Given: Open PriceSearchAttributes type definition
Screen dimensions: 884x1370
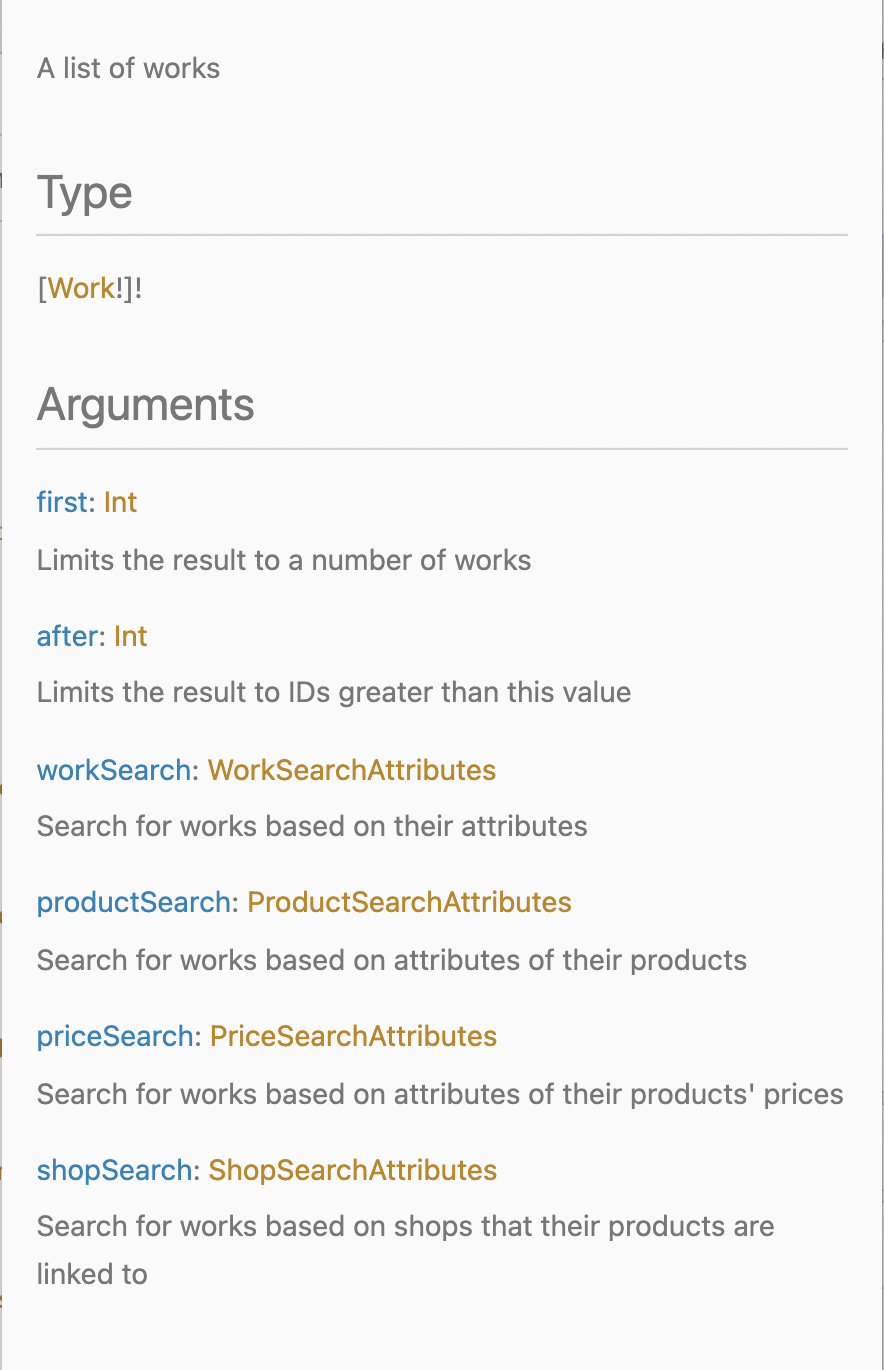Looking at the screenshot, I should click(x=353, y=1036).
